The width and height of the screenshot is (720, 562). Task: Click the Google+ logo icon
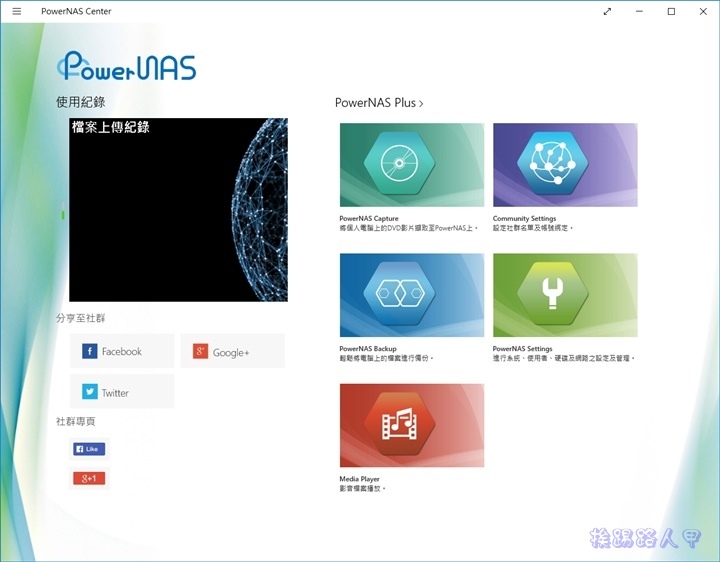tap(200, 351)
